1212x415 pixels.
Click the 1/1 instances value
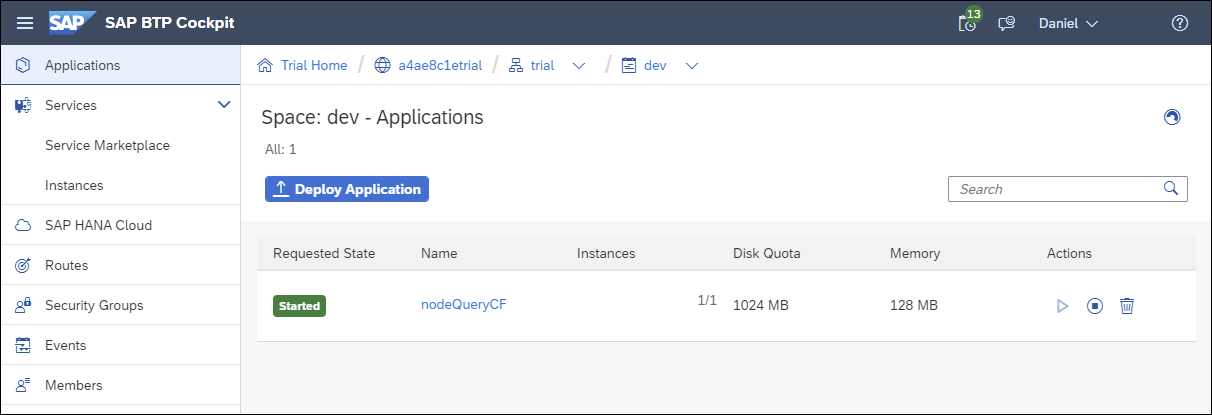[x=707, y=299]
